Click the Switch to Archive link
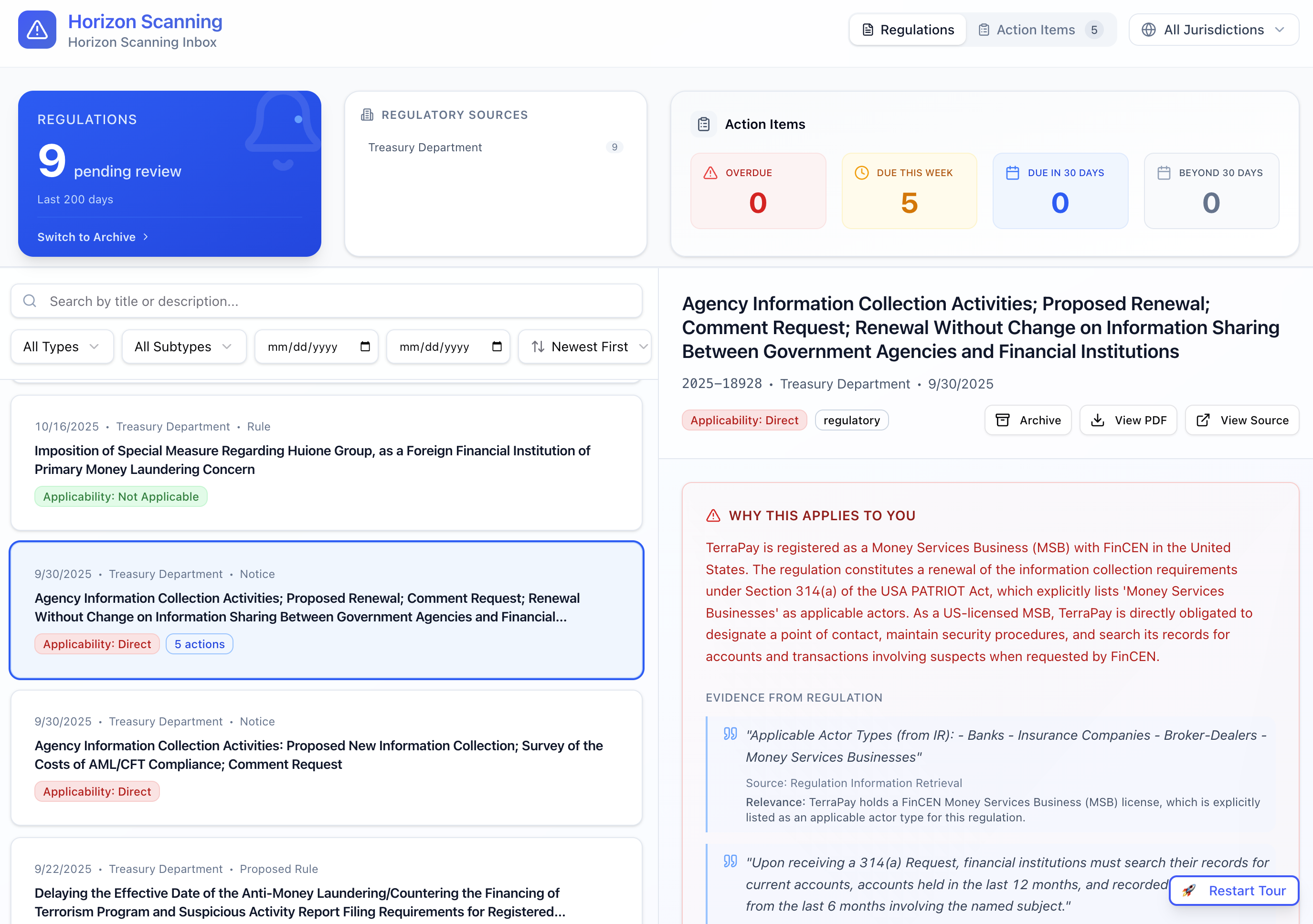 [93, 237]
